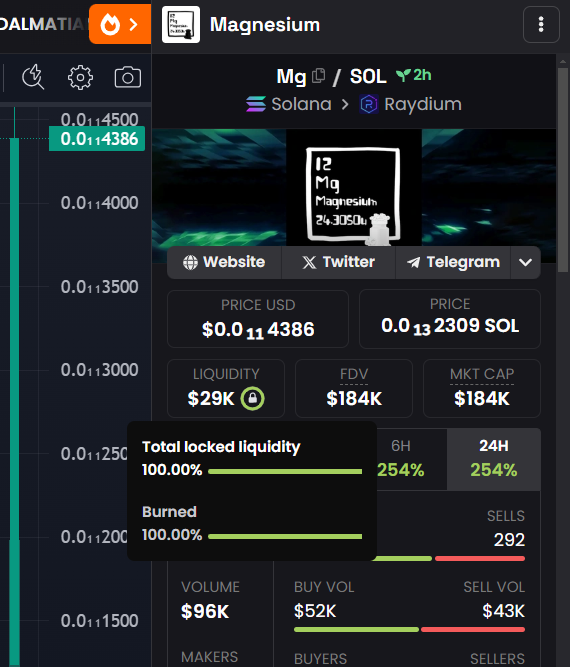Click the sidebar scrollbar thumb
Viewport: 570px width, 667px height.
(x=563, y=170)
